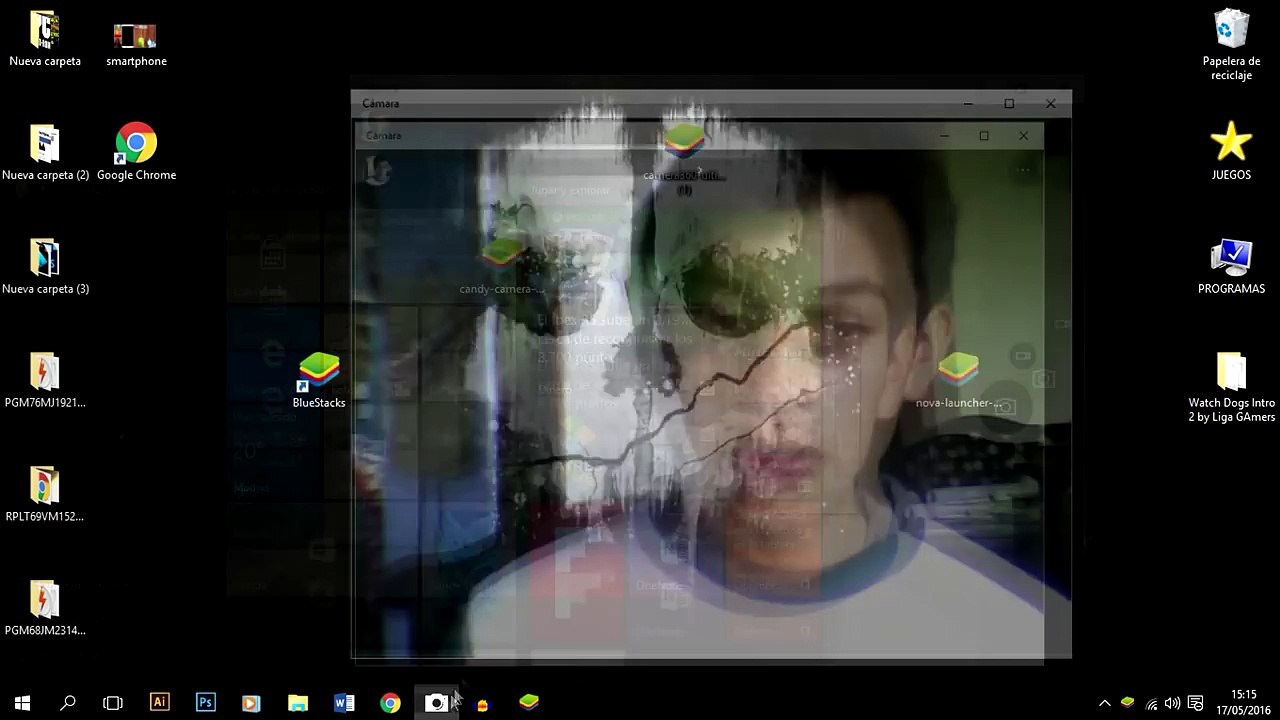Select the PGM76MJ1921 archive on desktop
This screenshot has height=720, width=1280.
(45, 381)
